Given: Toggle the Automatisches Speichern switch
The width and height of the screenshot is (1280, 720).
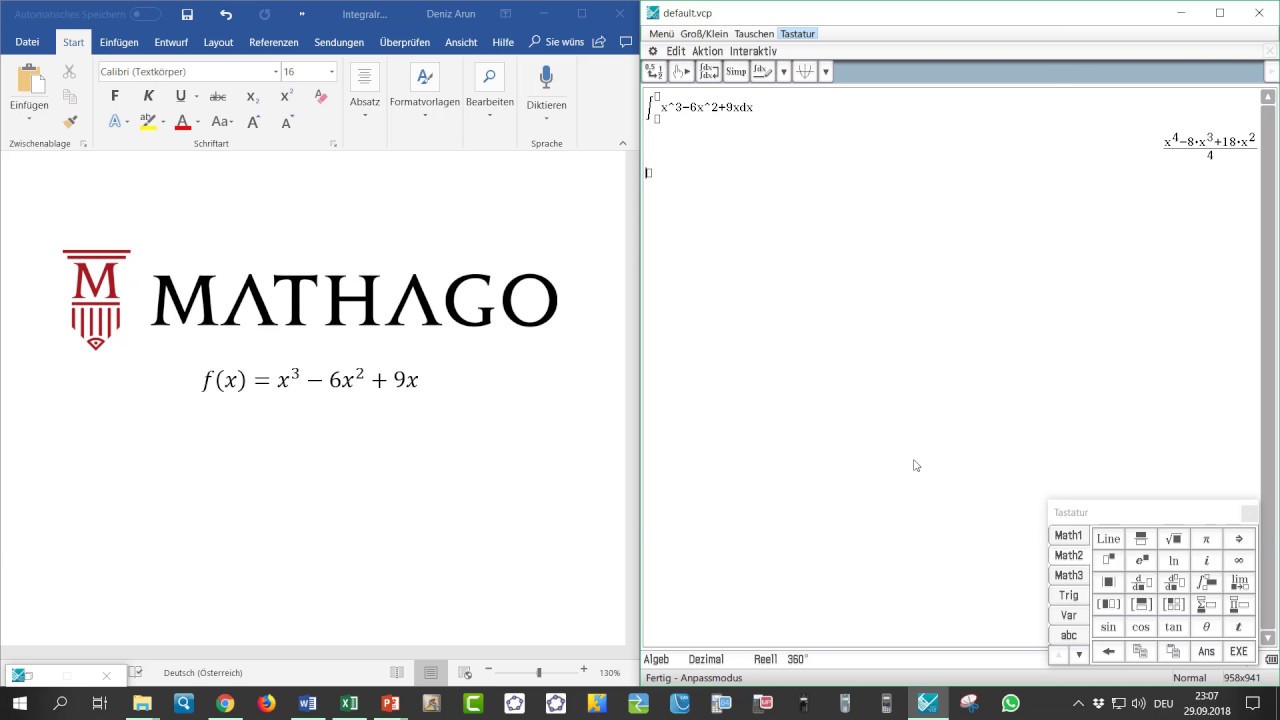Looking at the screenshot, I should pyautogui.click(x=145, y=14).
